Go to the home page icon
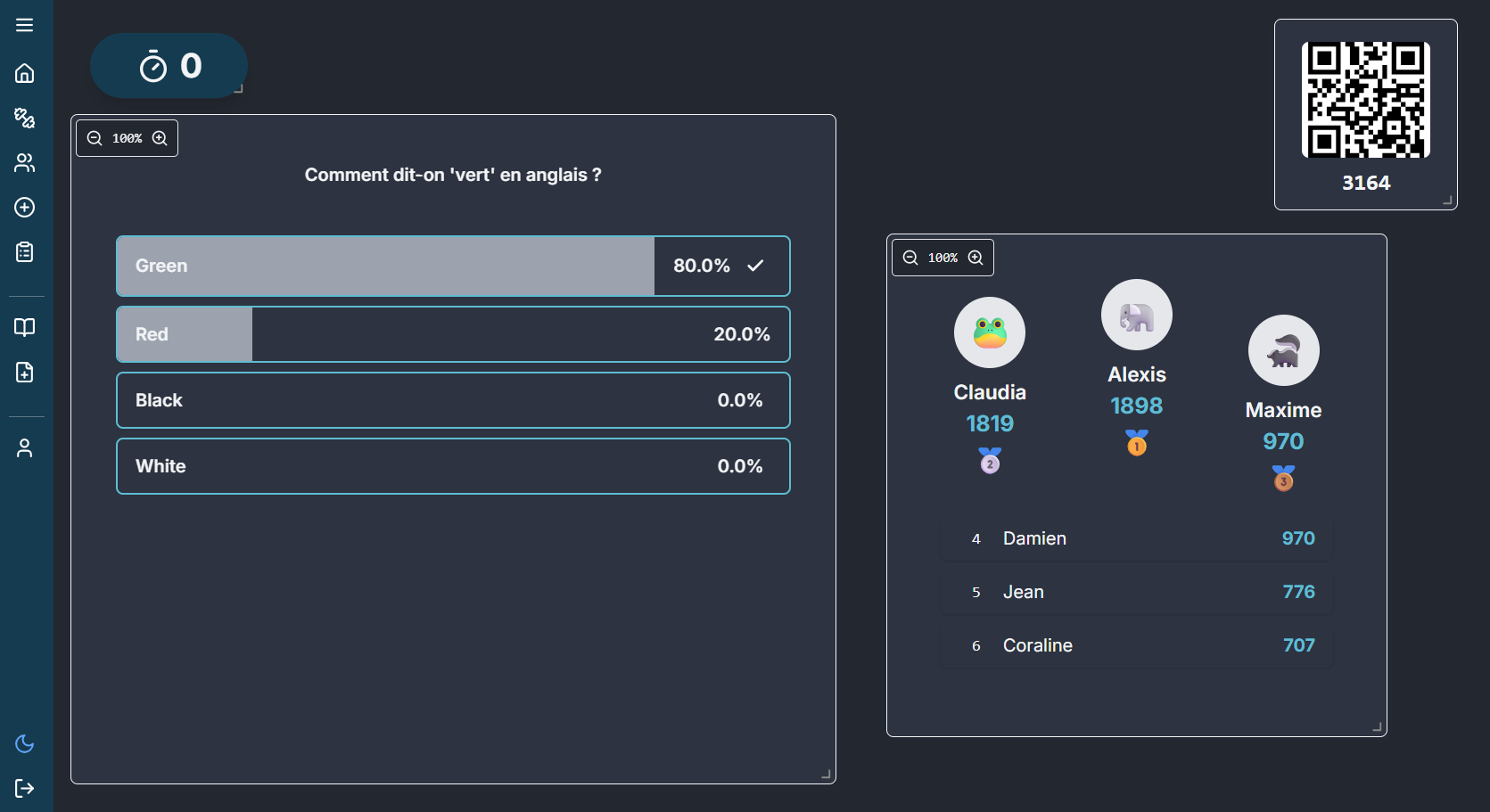 pos(25,73)
